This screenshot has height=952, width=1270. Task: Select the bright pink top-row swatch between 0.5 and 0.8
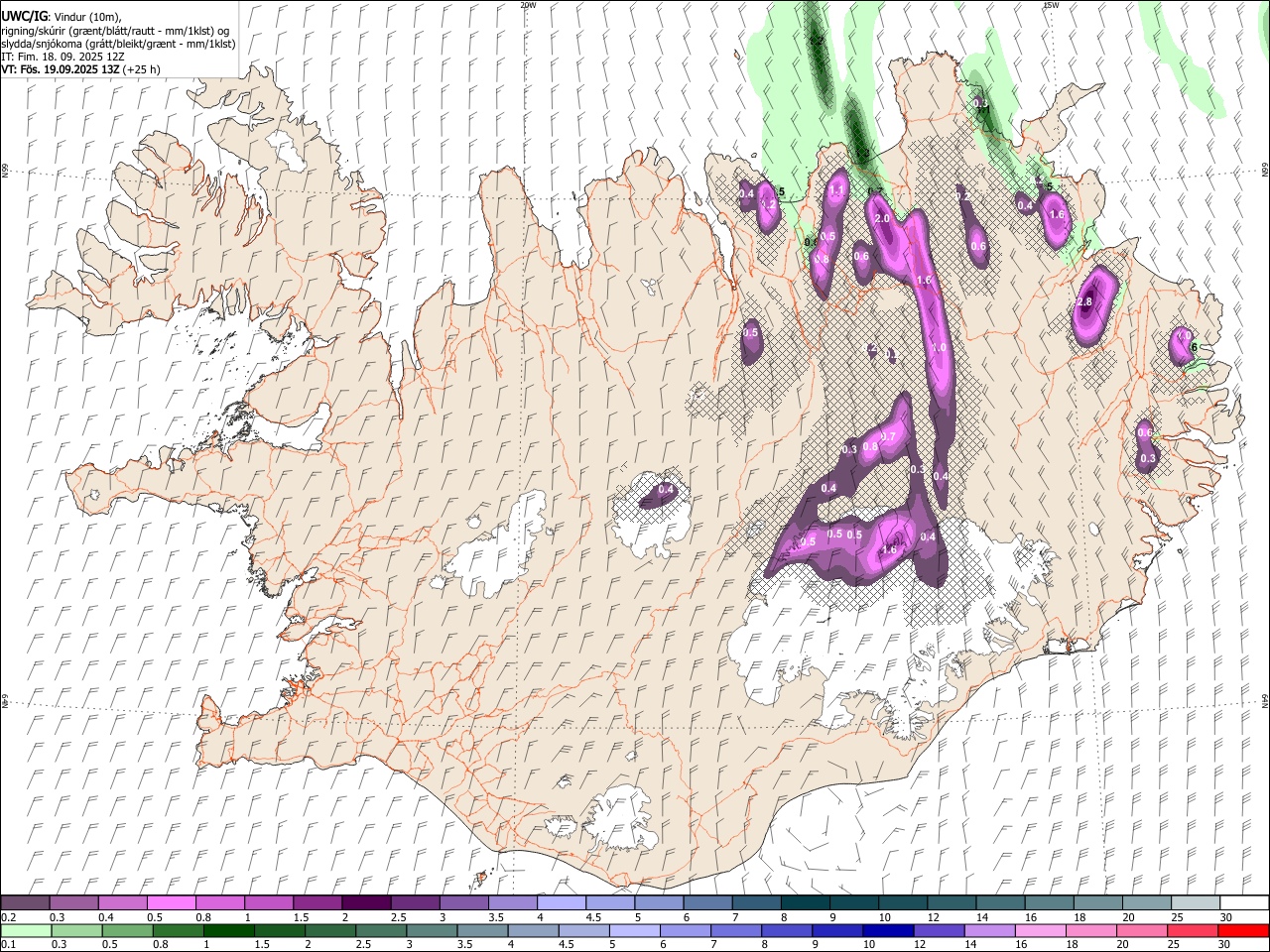pos(172,903)
